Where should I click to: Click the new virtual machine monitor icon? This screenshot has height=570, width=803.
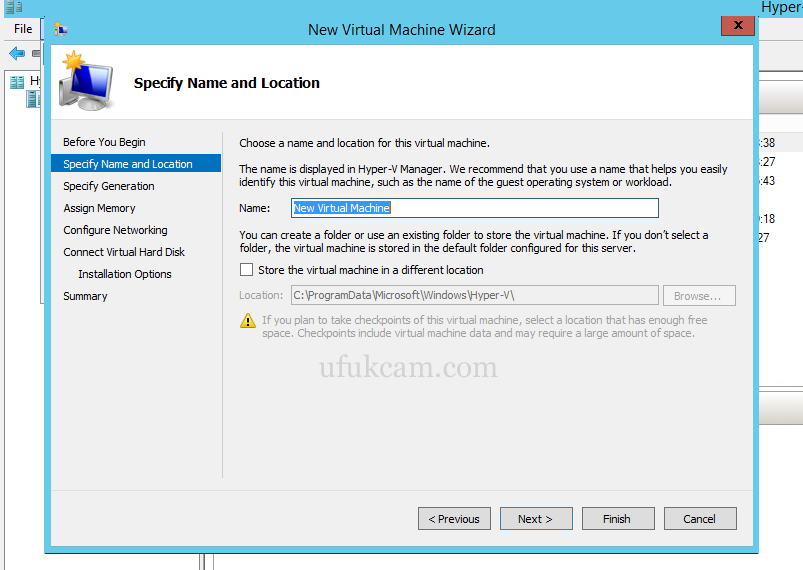86,80
